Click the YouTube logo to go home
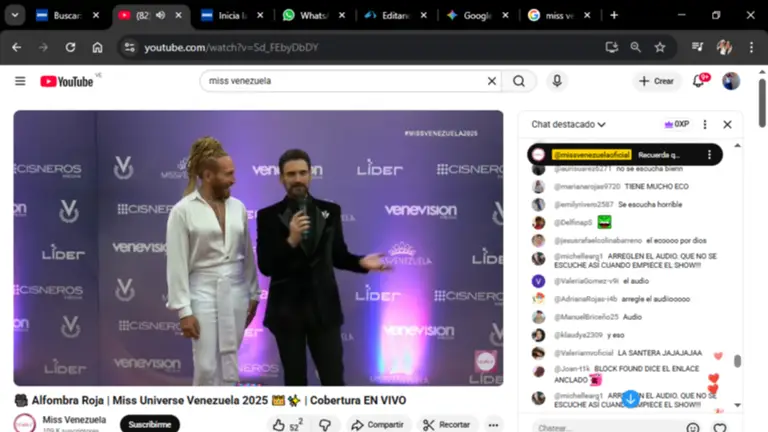Viewport: 768px width, 432px height. [x=67, y=81]
